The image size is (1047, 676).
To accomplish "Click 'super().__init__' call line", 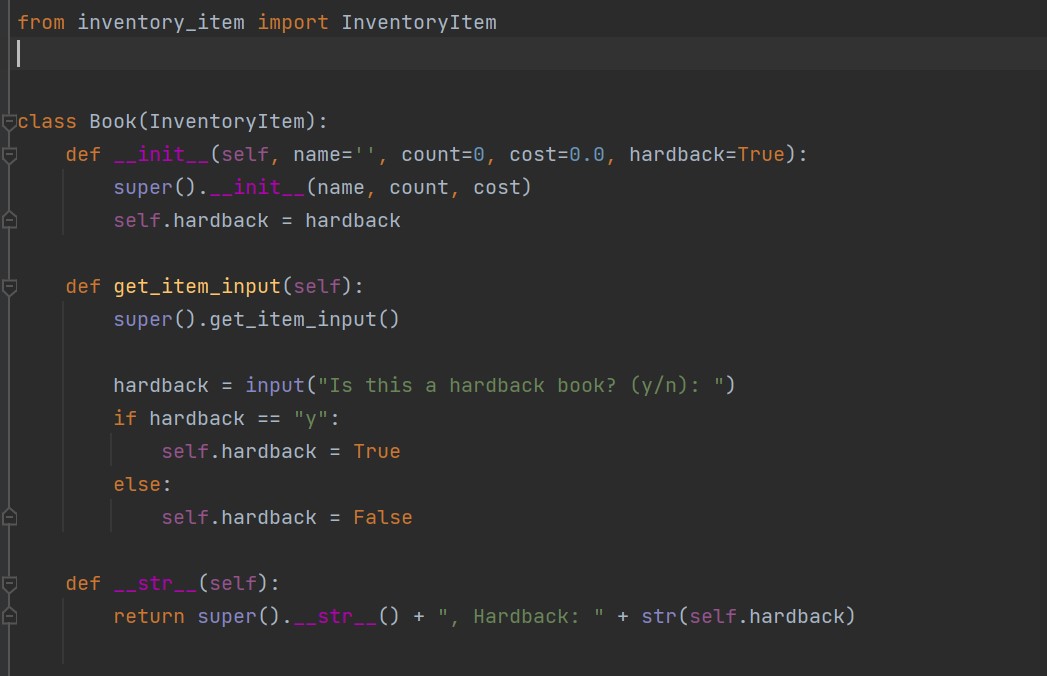I will [323, 187].
